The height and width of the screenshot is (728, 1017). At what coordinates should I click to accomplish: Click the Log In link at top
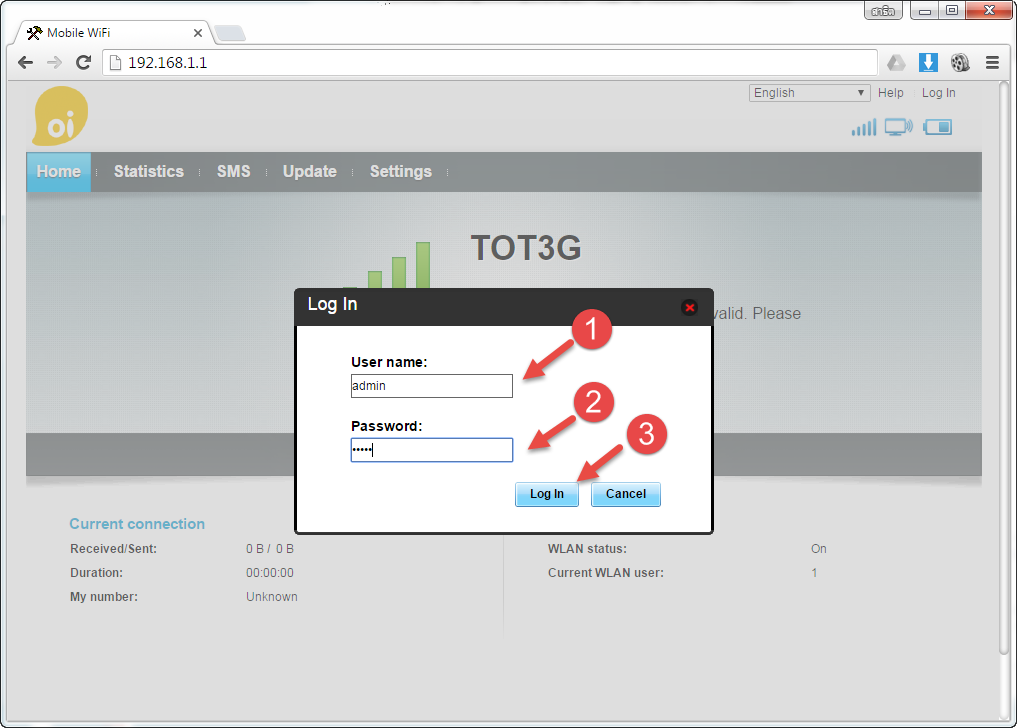point(939,93)
